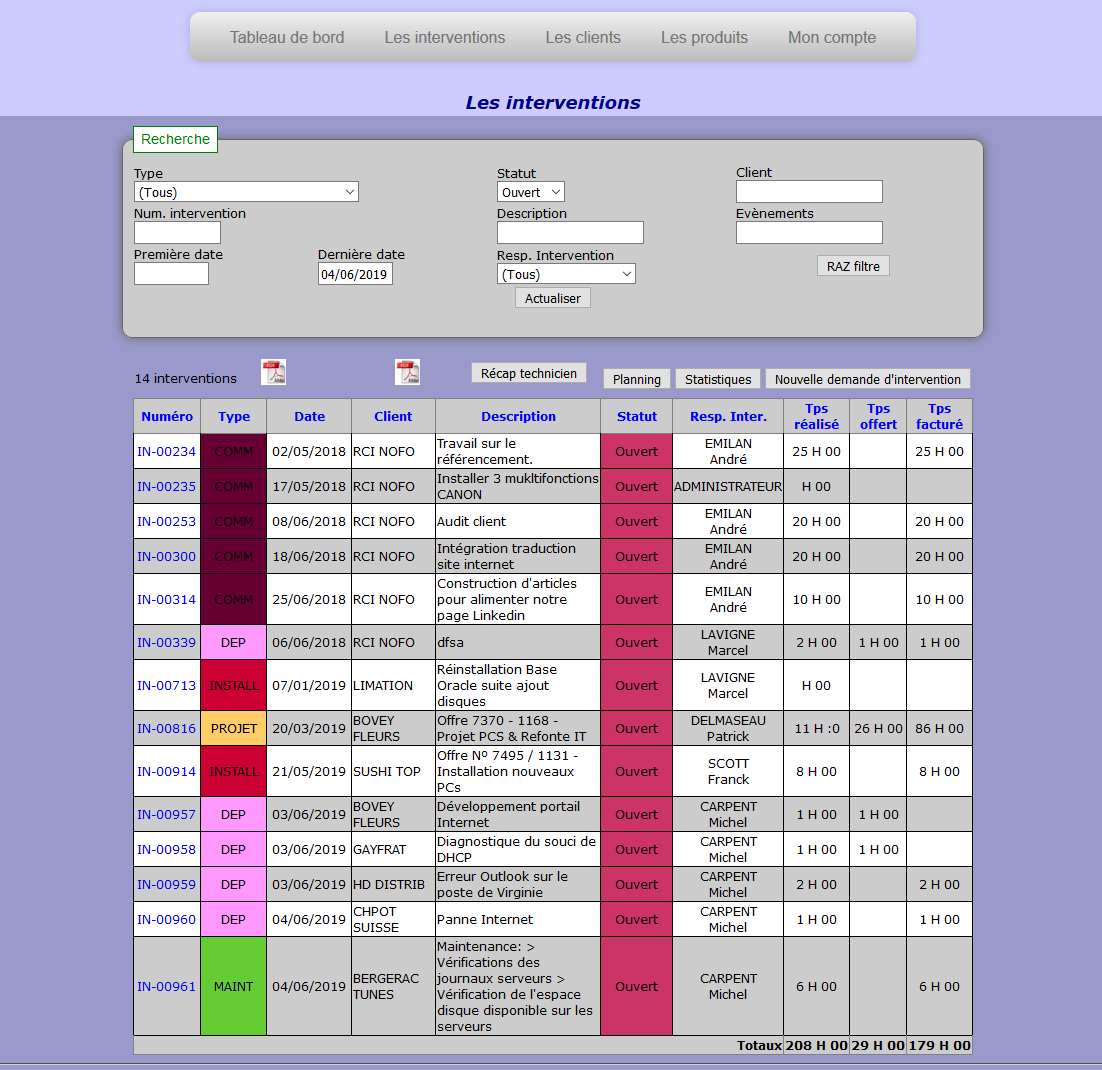Sort by the Description column header
1102x1070 pixels.
tap(518, 416)
